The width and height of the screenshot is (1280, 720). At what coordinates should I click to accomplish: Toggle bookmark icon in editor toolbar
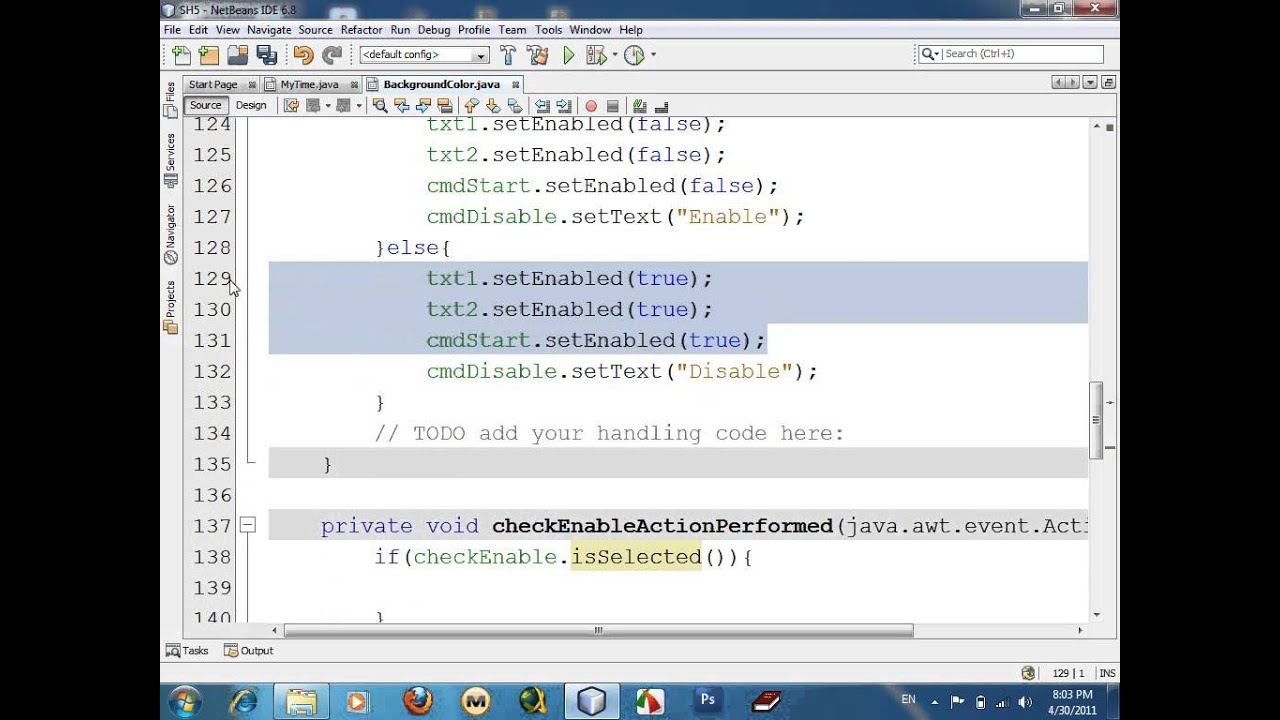click(x=514, y=105)
